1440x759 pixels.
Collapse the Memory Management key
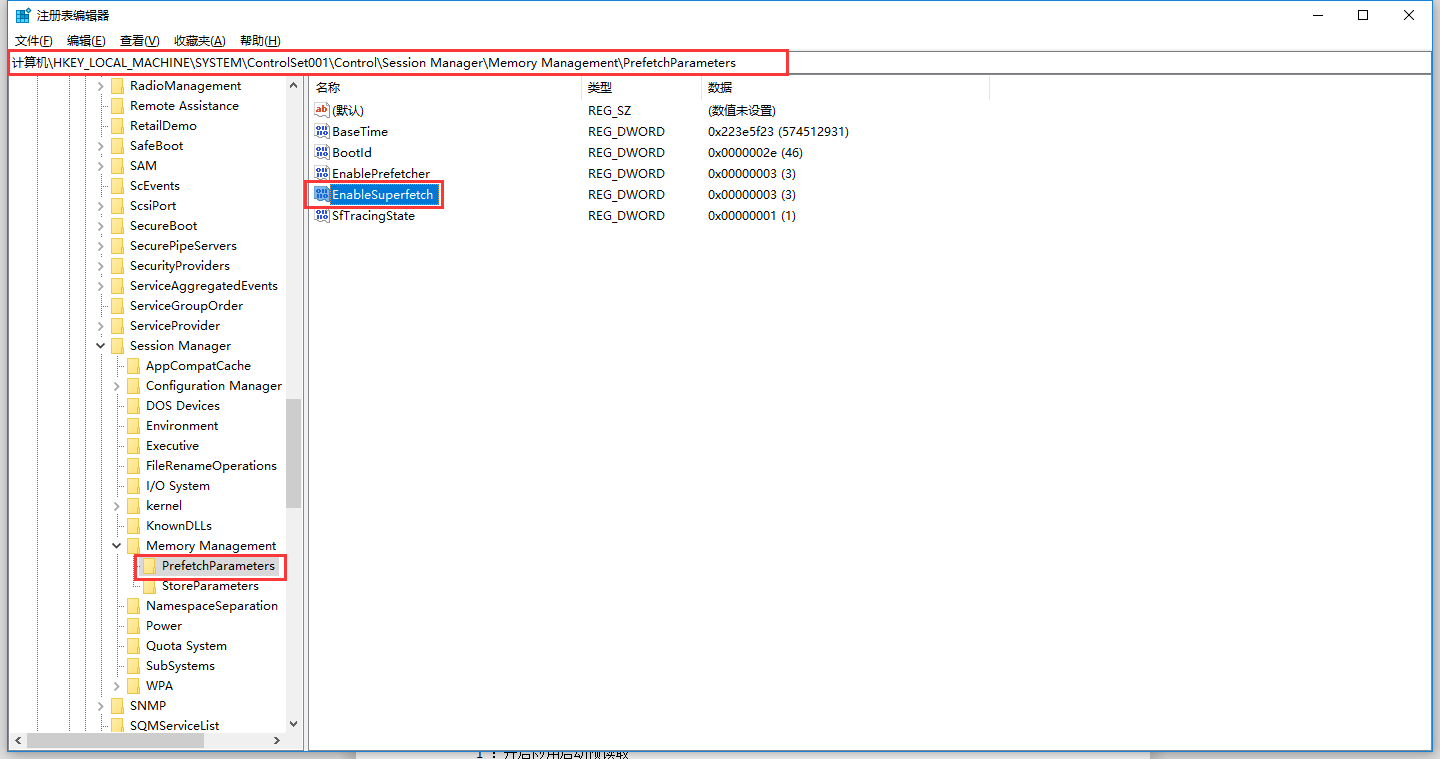(x=117, y=546)
